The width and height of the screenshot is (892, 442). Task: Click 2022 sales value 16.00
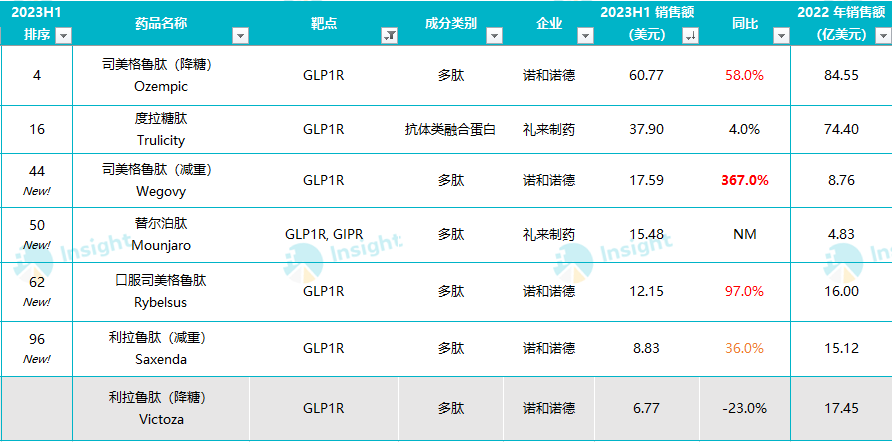841,291
